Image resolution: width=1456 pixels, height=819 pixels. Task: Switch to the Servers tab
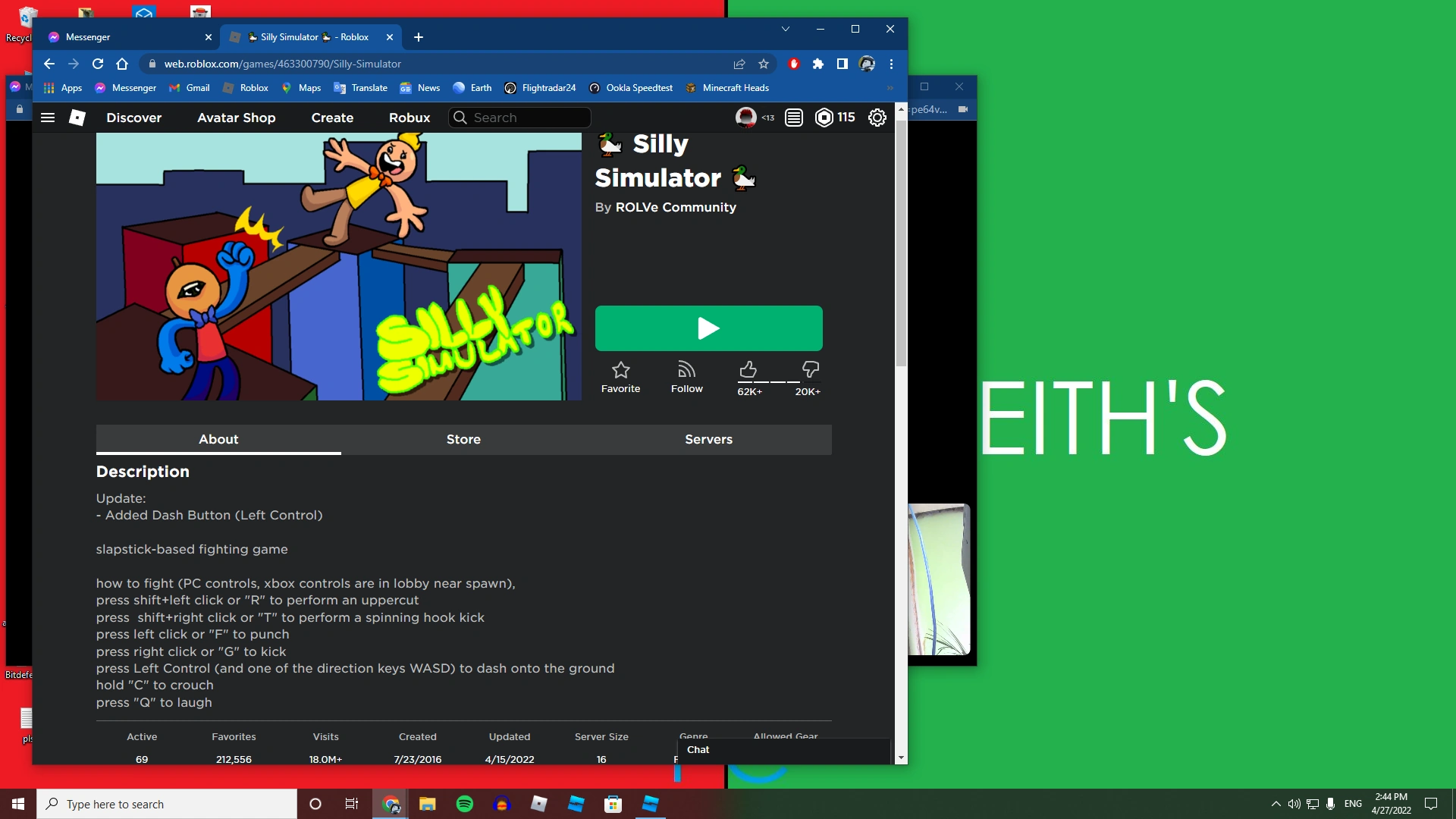click(708, 439)
